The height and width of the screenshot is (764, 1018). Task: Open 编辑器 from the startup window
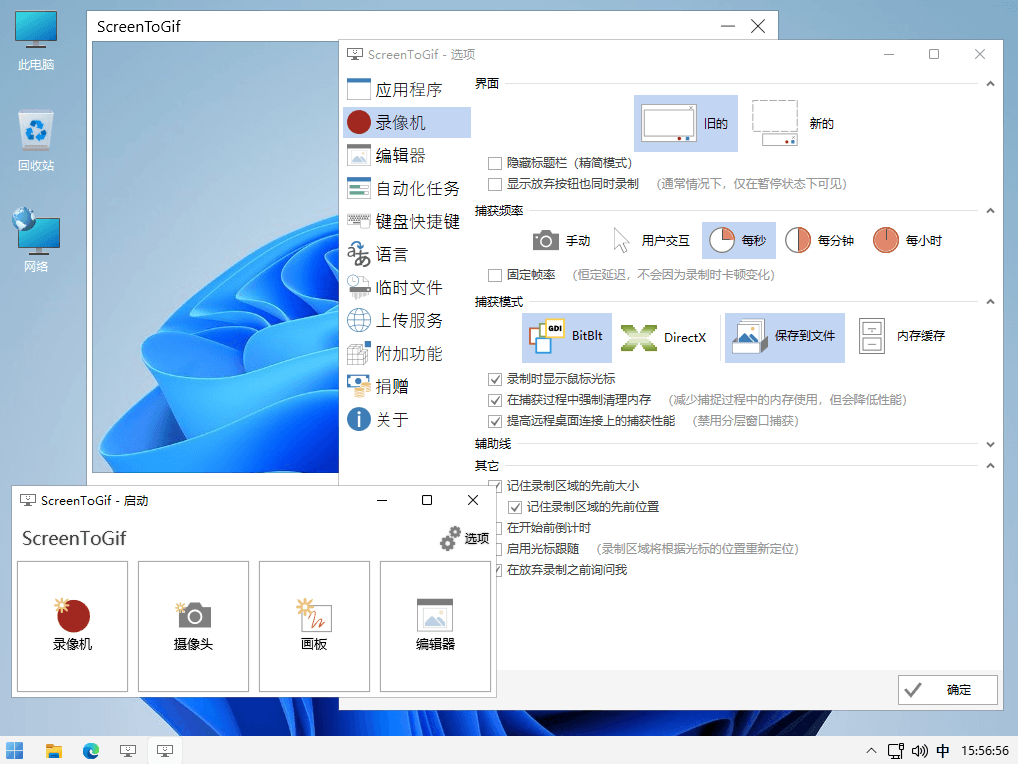(435, 626)
